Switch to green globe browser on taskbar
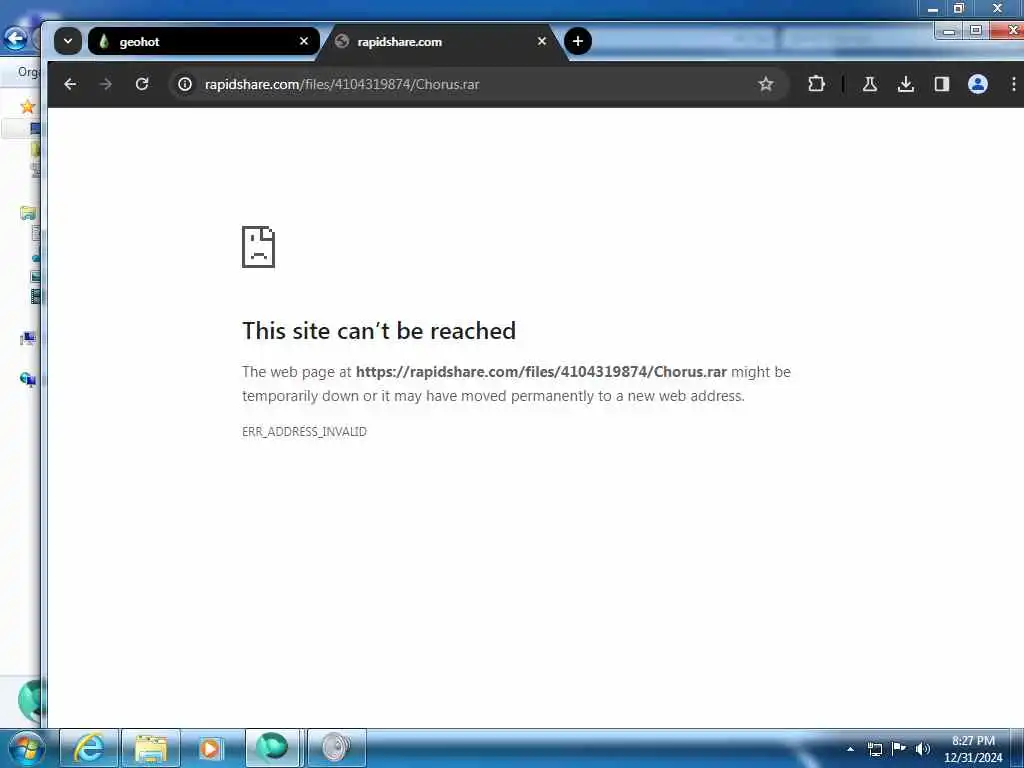Image resolution: width=1024 pixels, height=768 pixels. pos(272,747)
